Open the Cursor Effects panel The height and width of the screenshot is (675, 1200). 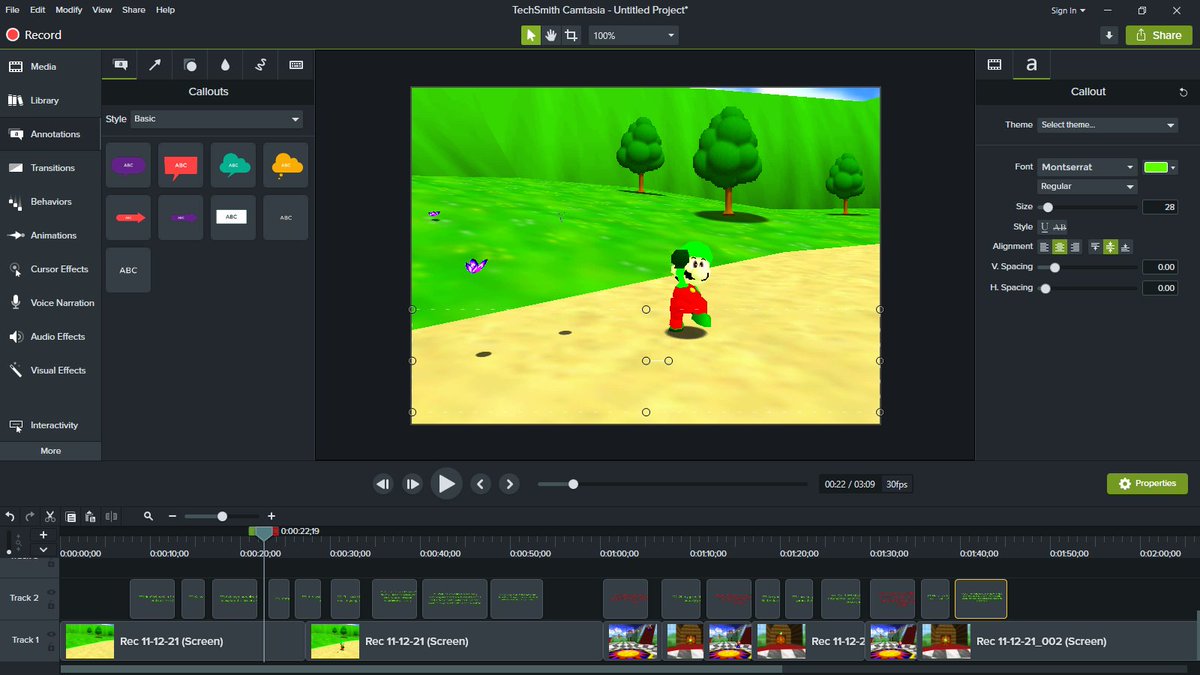[50, 269]
